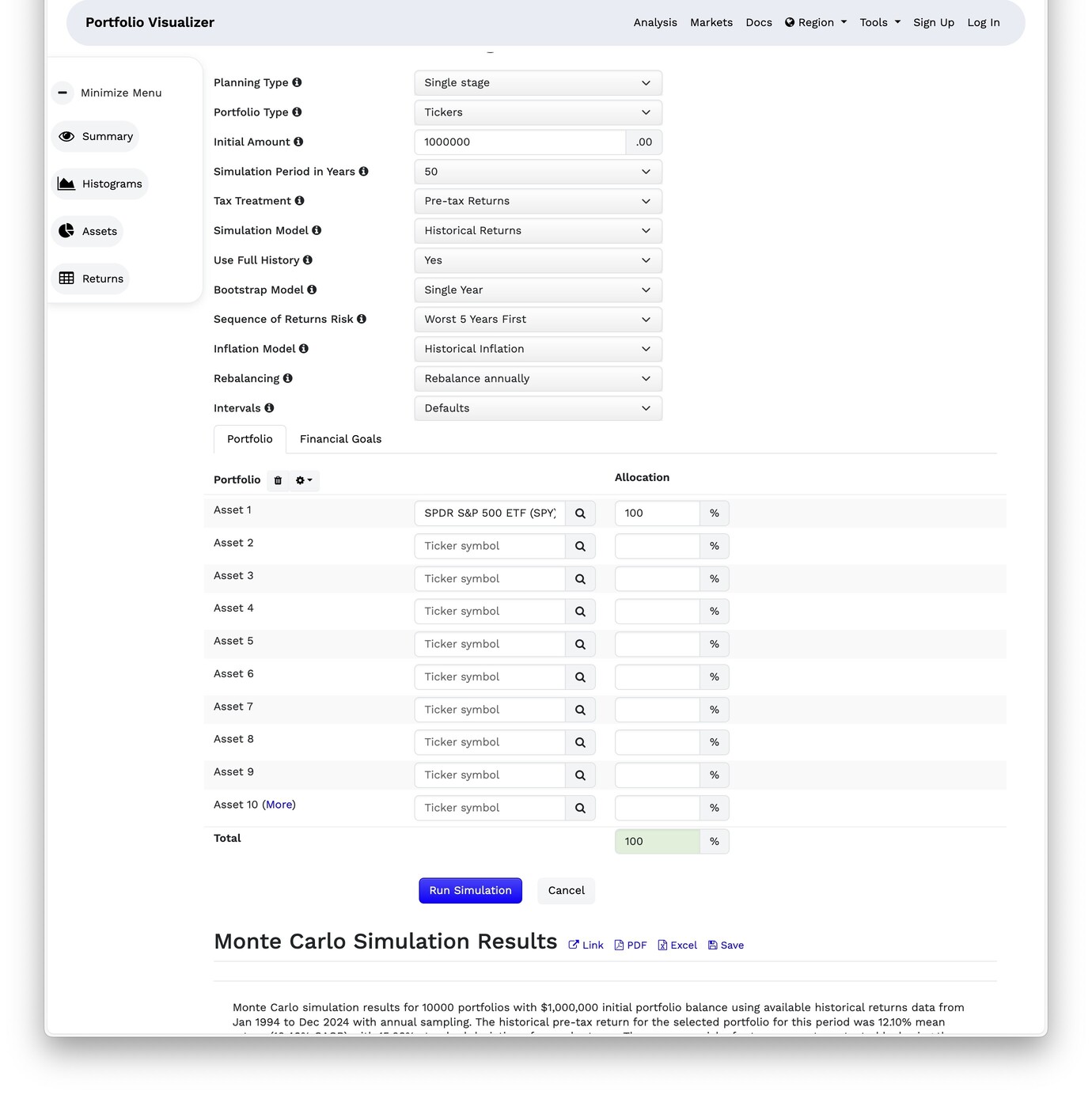This screenshot has height=1095, width=1092.
Task: Click the Asset 2 ticker symbol field
Action: pyautogui.click(x=490, y=546)
